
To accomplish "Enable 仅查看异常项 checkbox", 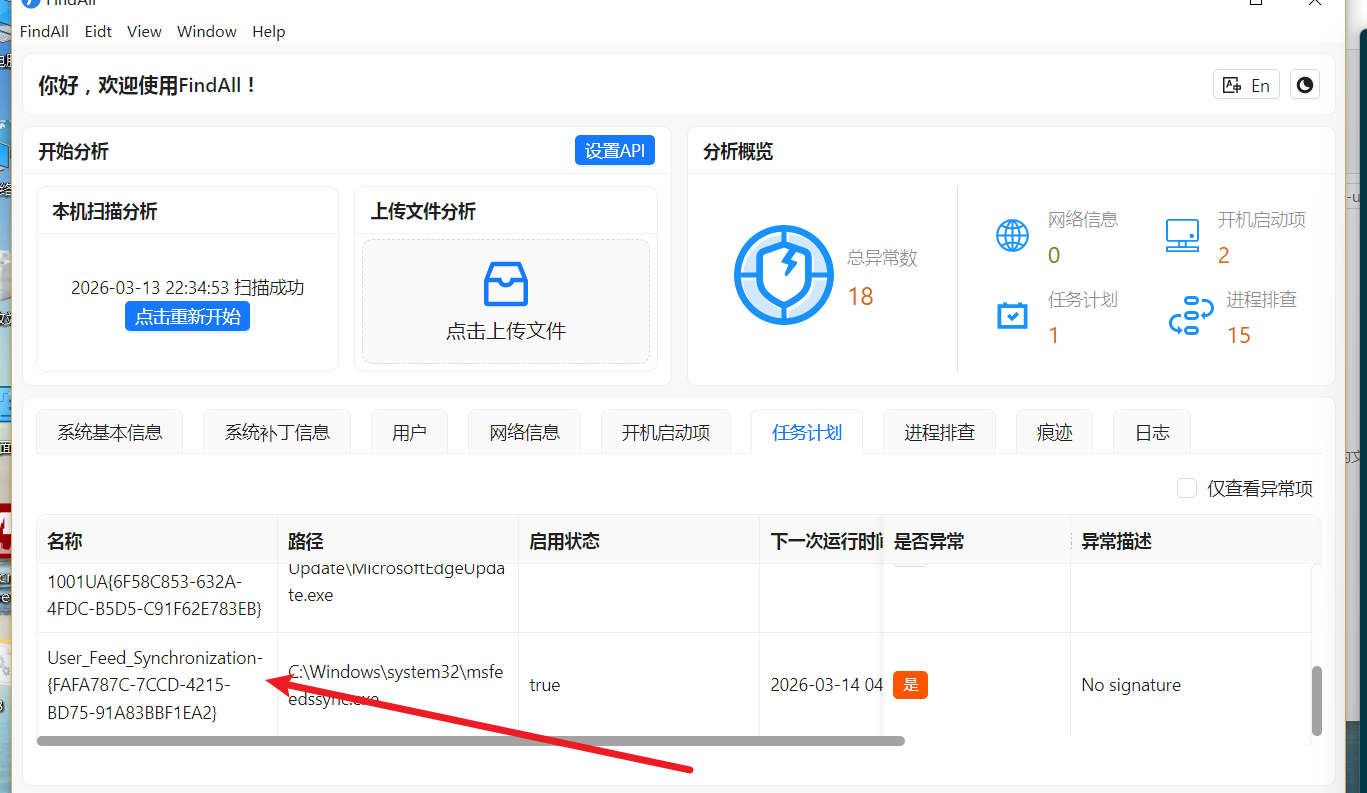I will click(x=1187, y=488).
